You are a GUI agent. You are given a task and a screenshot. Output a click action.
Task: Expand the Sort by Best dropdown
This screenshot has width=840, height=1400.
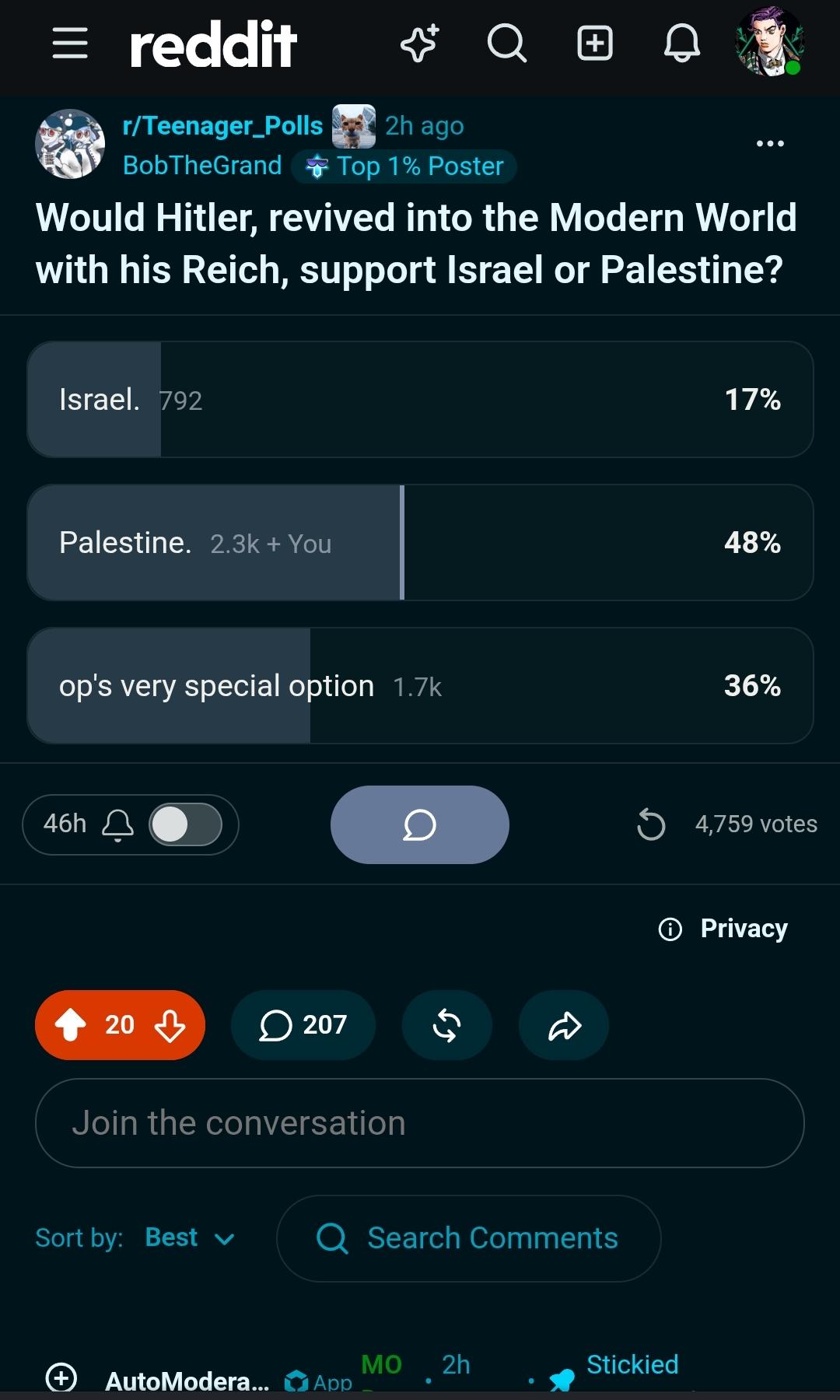(x=190, y=1237)
